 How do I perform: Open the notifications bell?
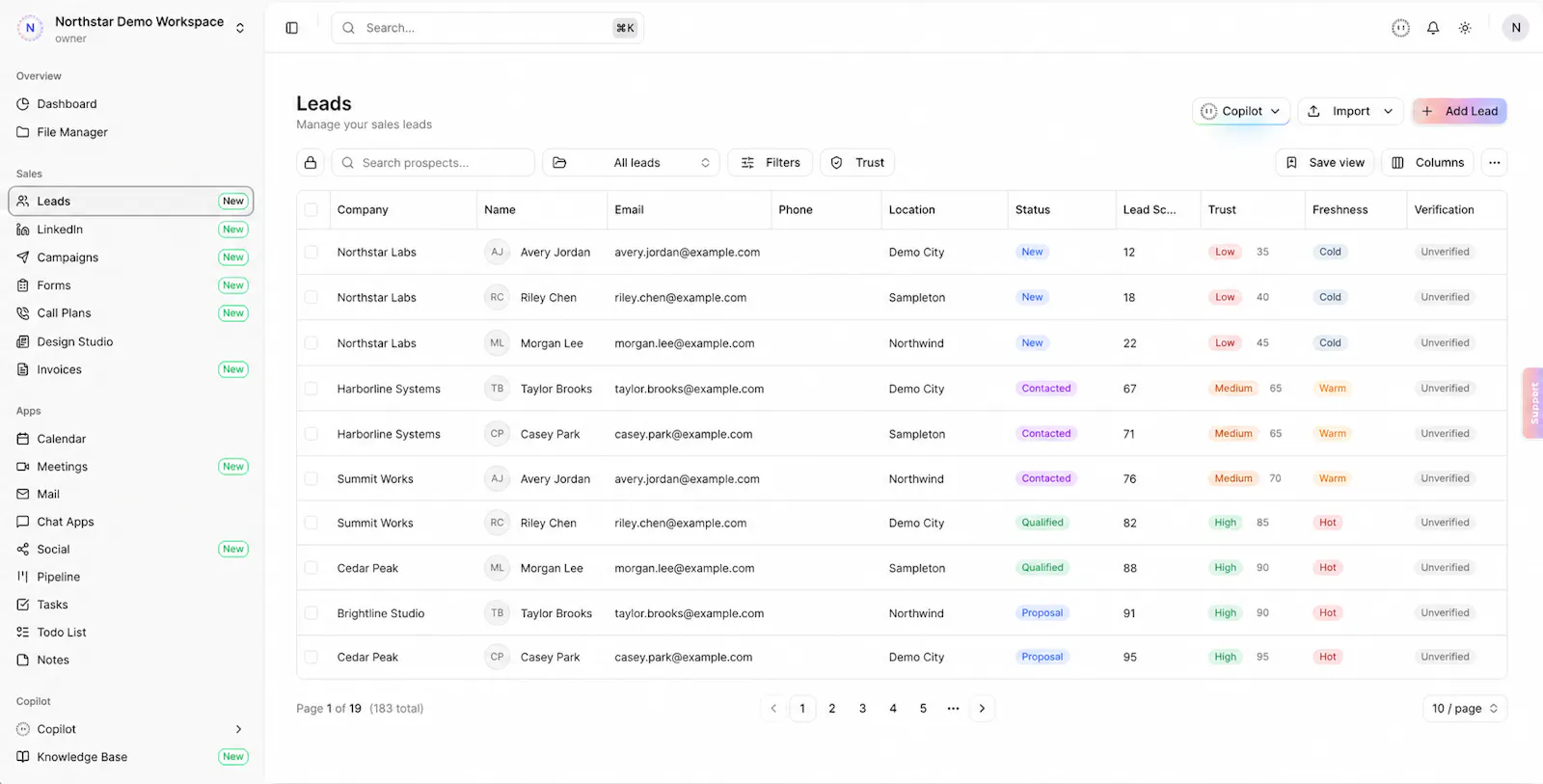coord(1433,28)
